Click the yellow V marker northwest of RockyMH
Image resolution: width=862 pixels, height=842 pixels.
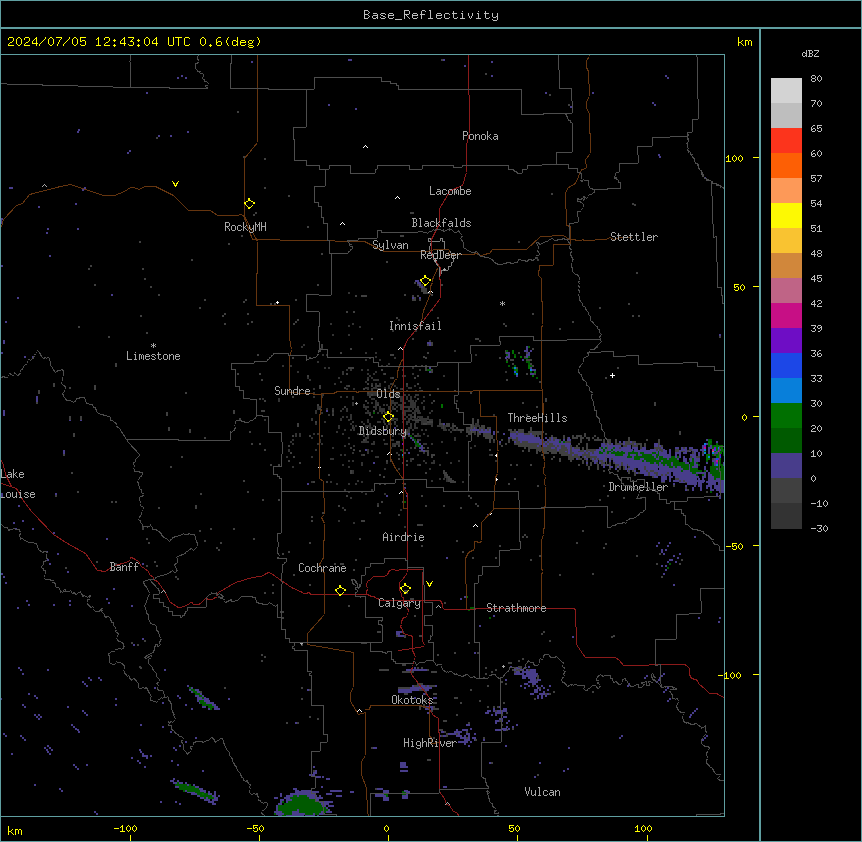(x=175, y=184)
